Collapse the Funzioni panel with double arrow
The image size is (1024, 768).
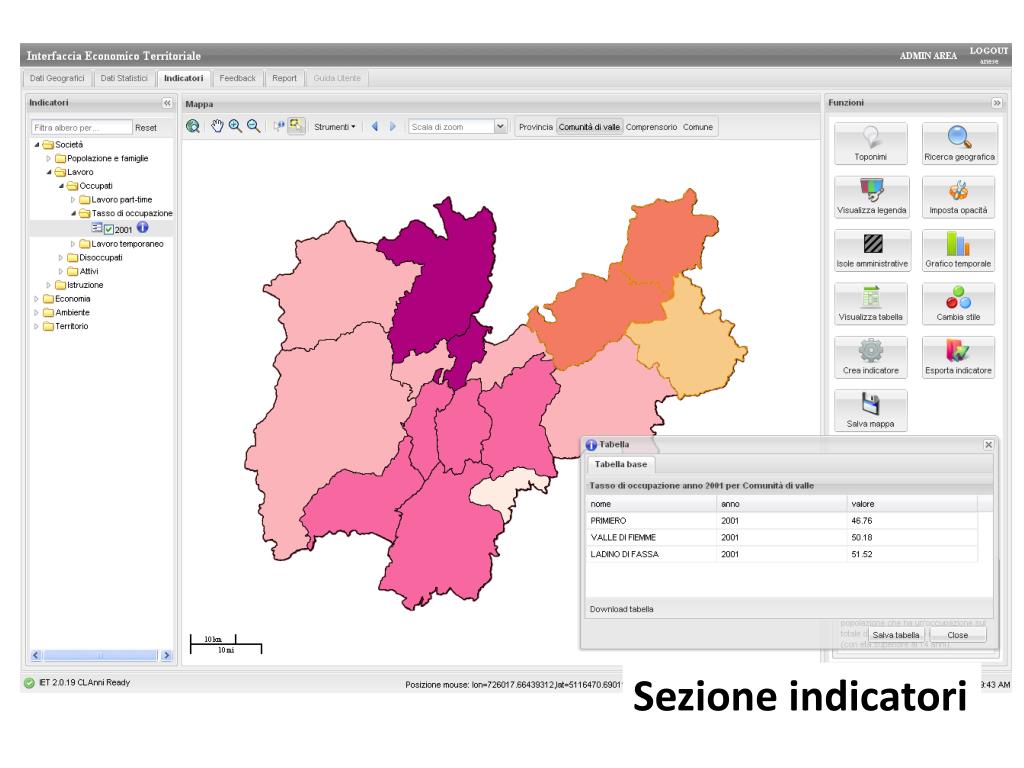(x=997, y=103)
